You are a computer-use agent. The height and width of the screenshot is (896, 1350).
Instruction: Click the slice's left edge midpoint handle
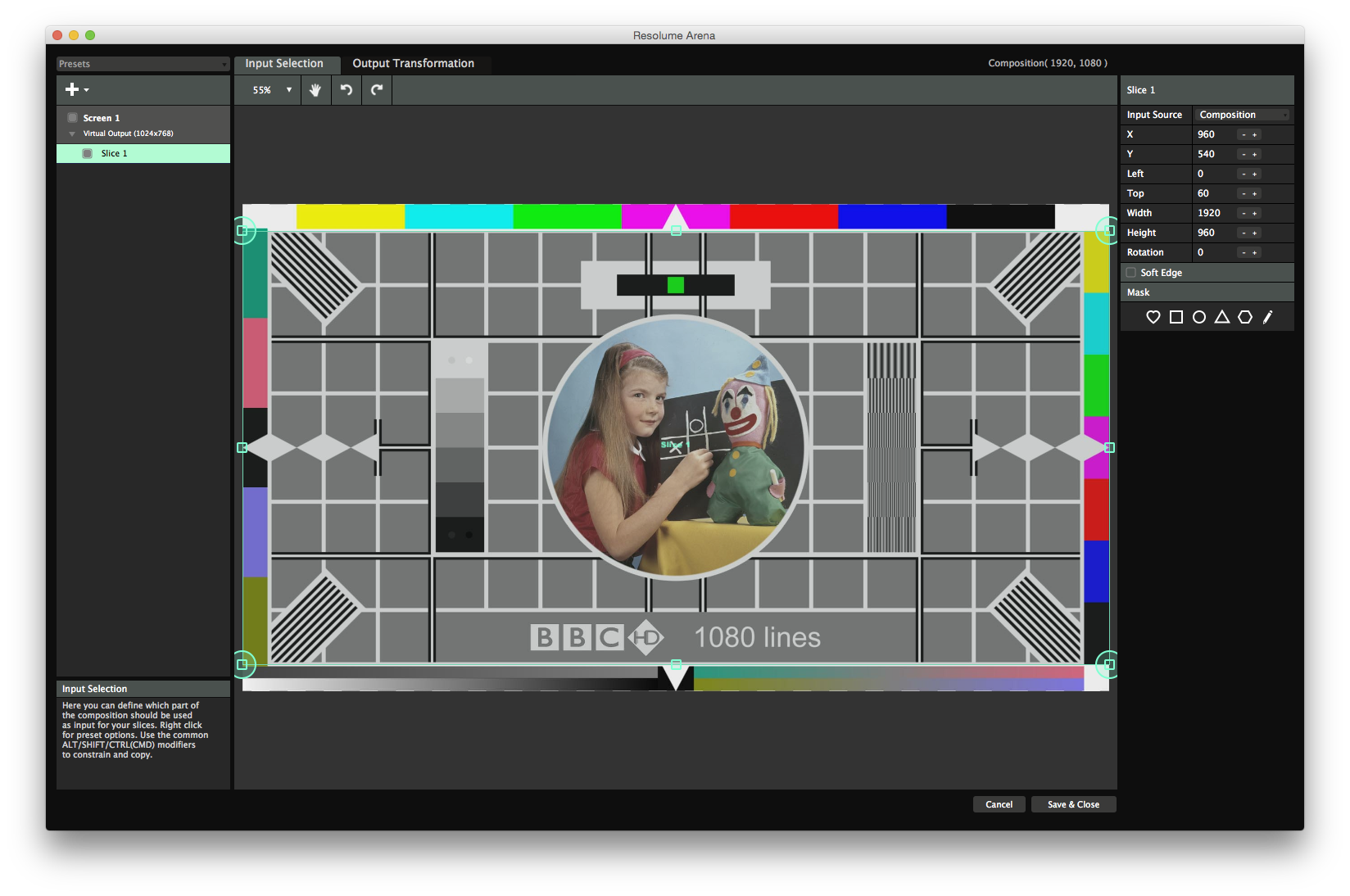[242, 447]
